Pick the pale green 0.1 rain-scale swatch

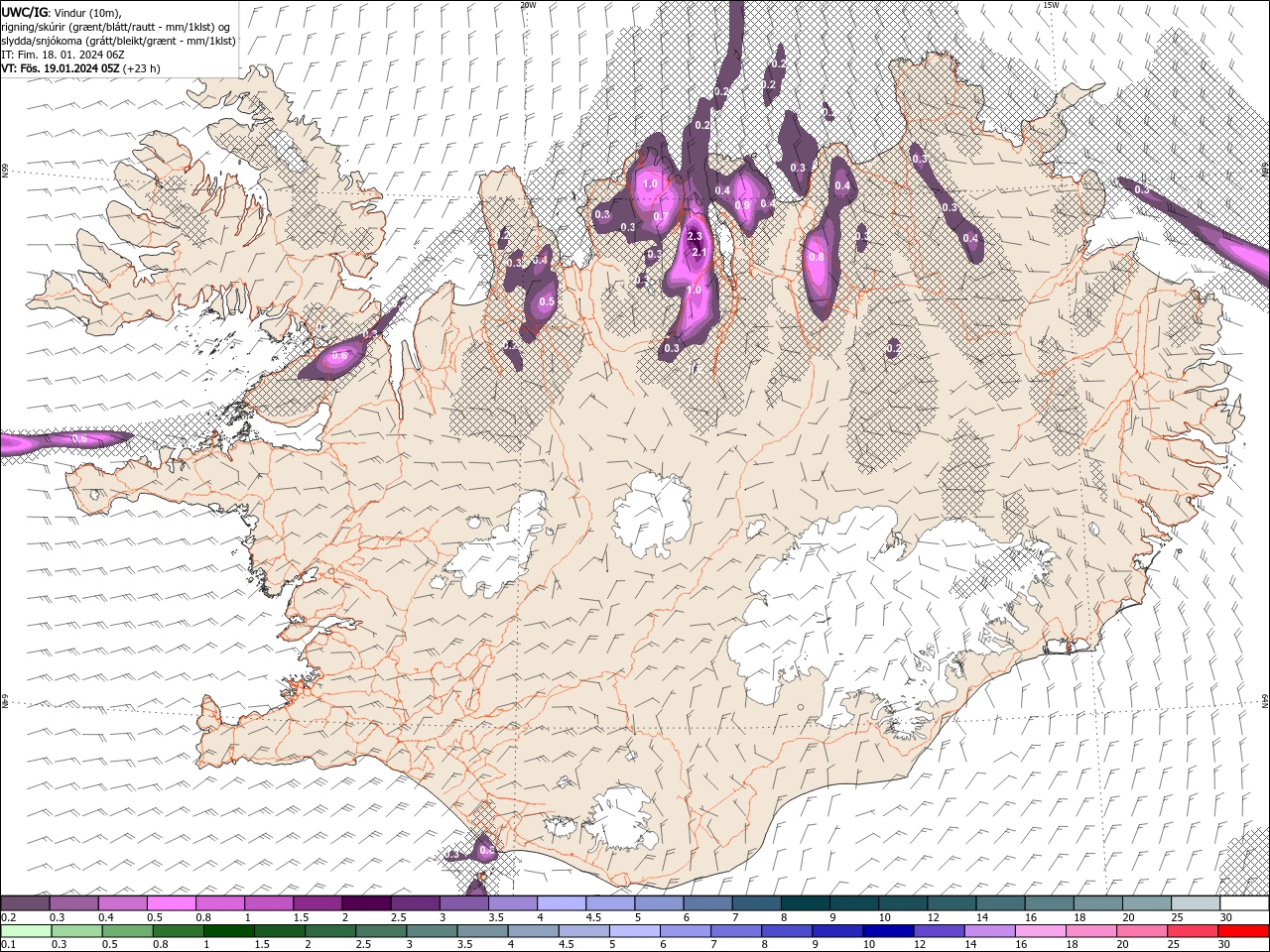pos(26,931)
